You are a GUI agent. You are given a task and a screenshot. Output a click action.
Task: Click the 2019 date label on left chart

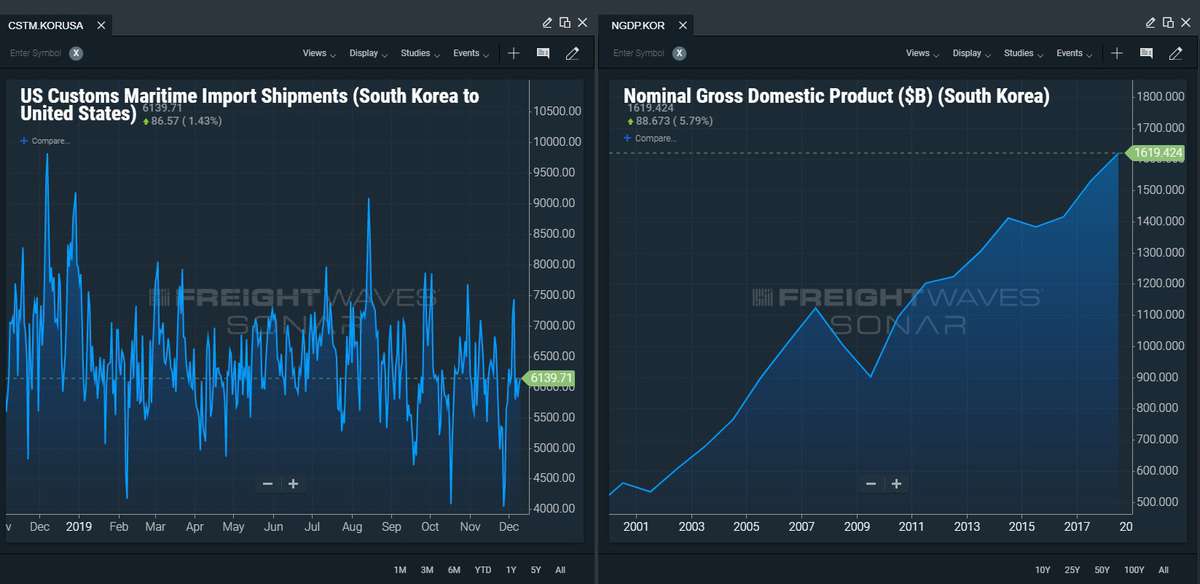pyautogui.click(x=78, y=526)
